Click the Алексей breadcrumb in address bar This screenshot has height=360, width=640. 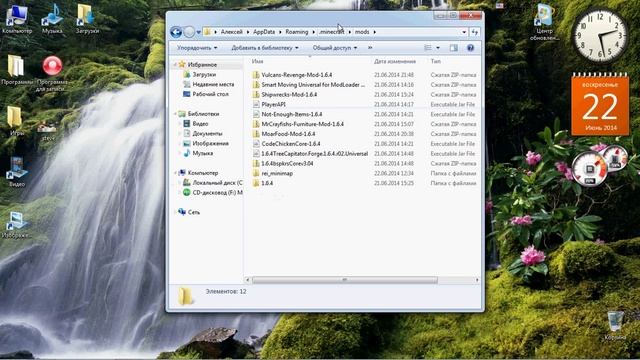pyautogui.click(x=231, y=32)
